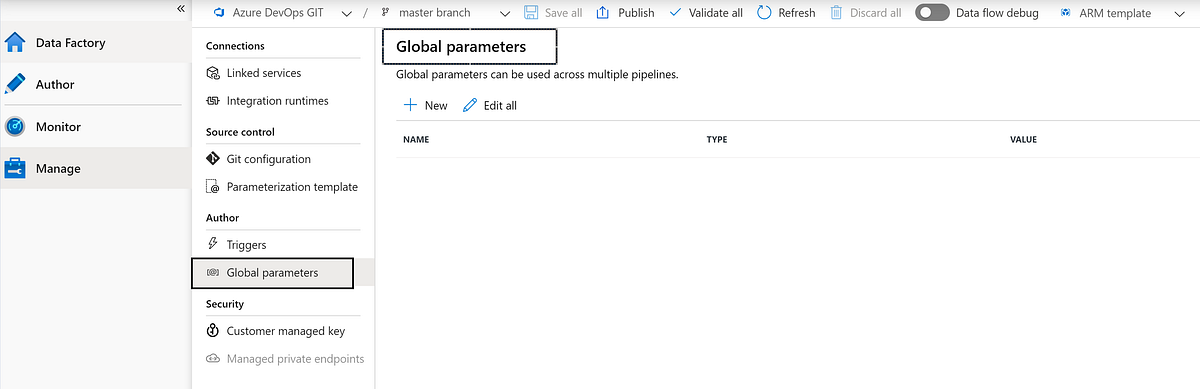Click the ARM template cube icon
Image resolution: width=1200 pixels, height=389 pixels.
1065,13
